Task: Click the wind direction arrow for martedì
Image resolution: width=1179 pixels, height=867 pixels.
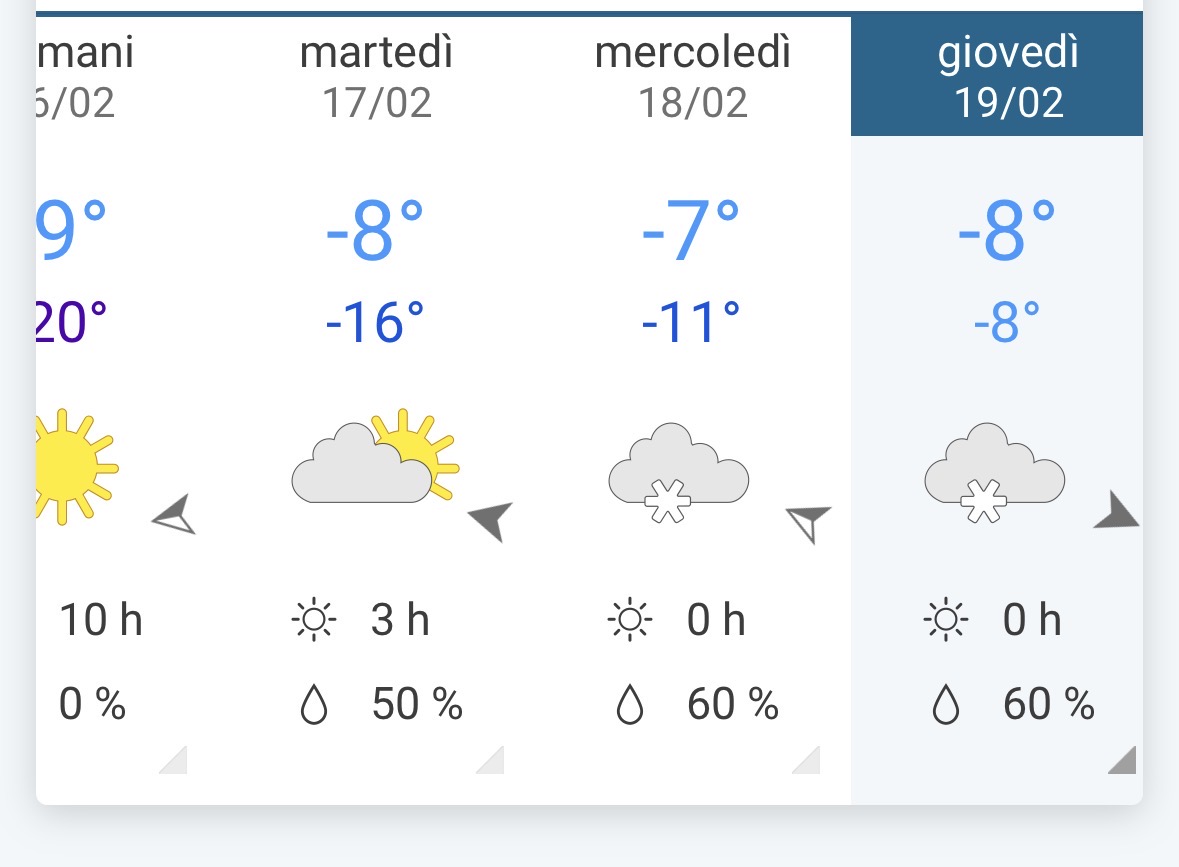Action: coord(490,520)
